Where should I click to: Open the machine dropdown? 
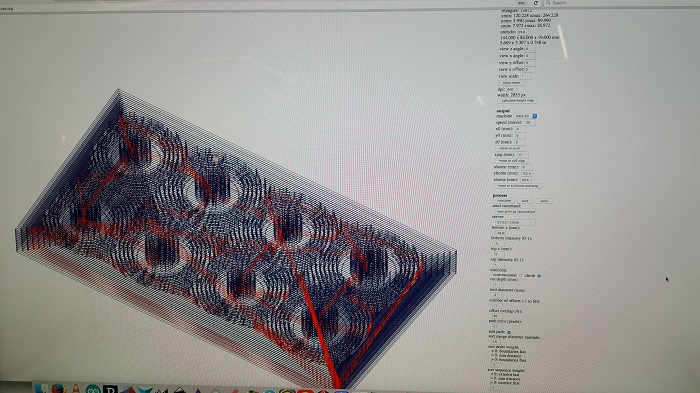tap(526, 116)
